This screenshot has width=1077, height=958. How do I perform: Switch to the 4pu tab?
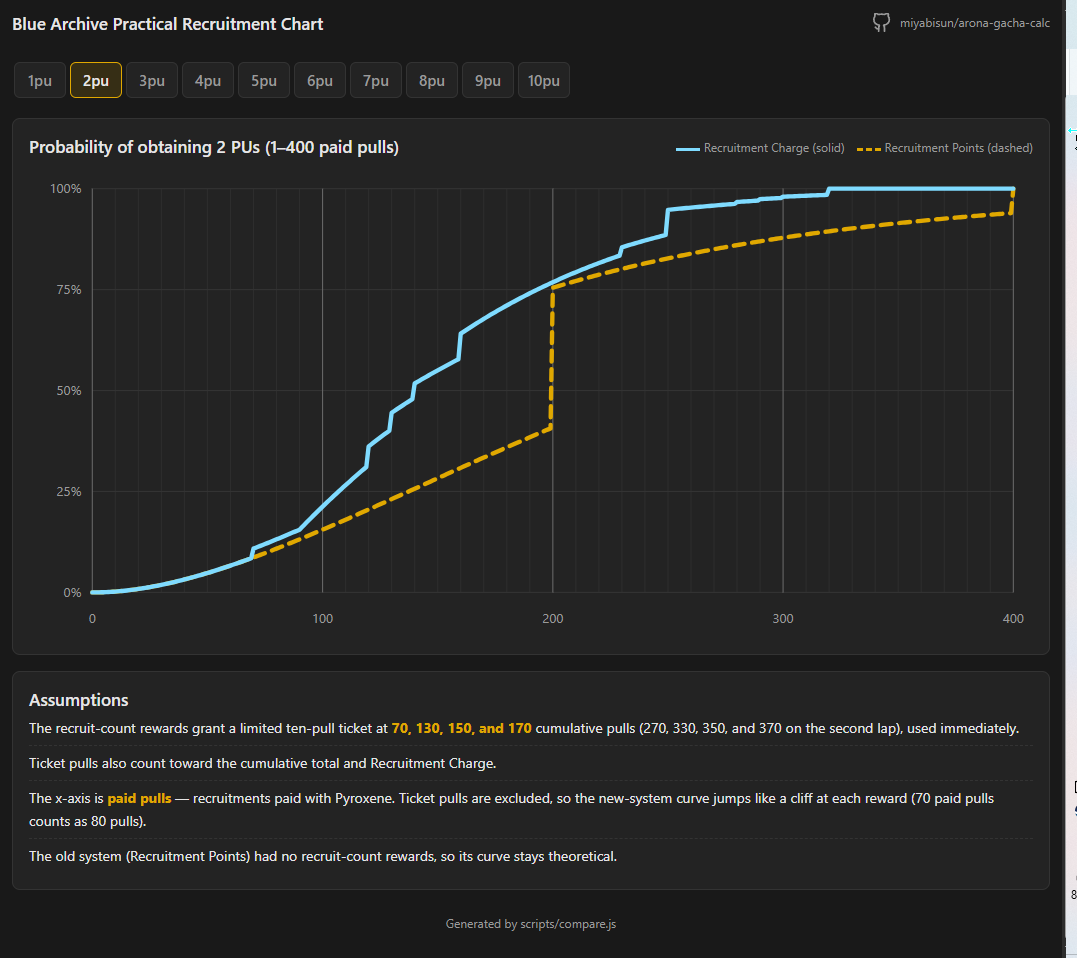[208, 80]
